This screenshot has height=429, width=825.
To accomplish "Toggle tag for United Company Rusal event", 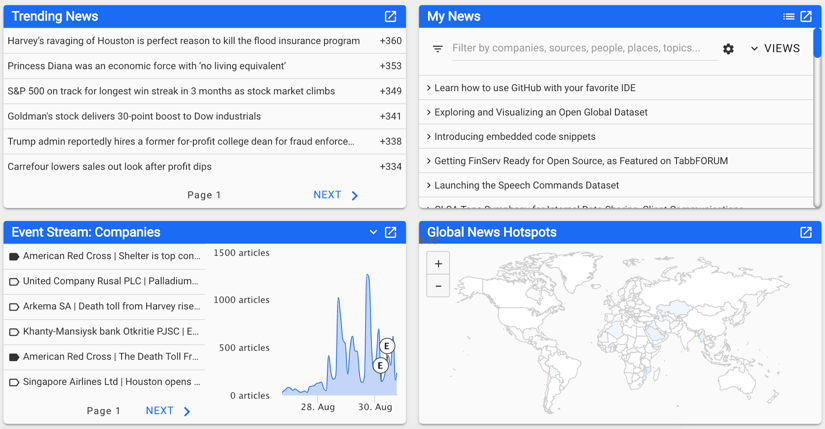I will (x=14, y=282).
